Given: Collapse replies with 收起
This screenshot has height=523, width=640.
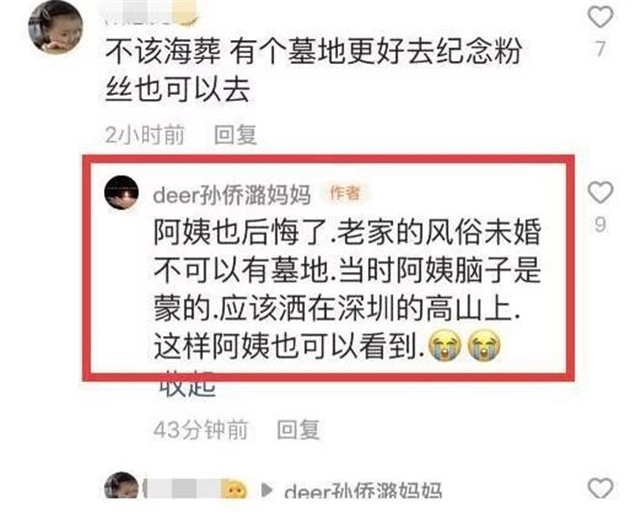Looking at the screenshot, I should pos(187,385).
